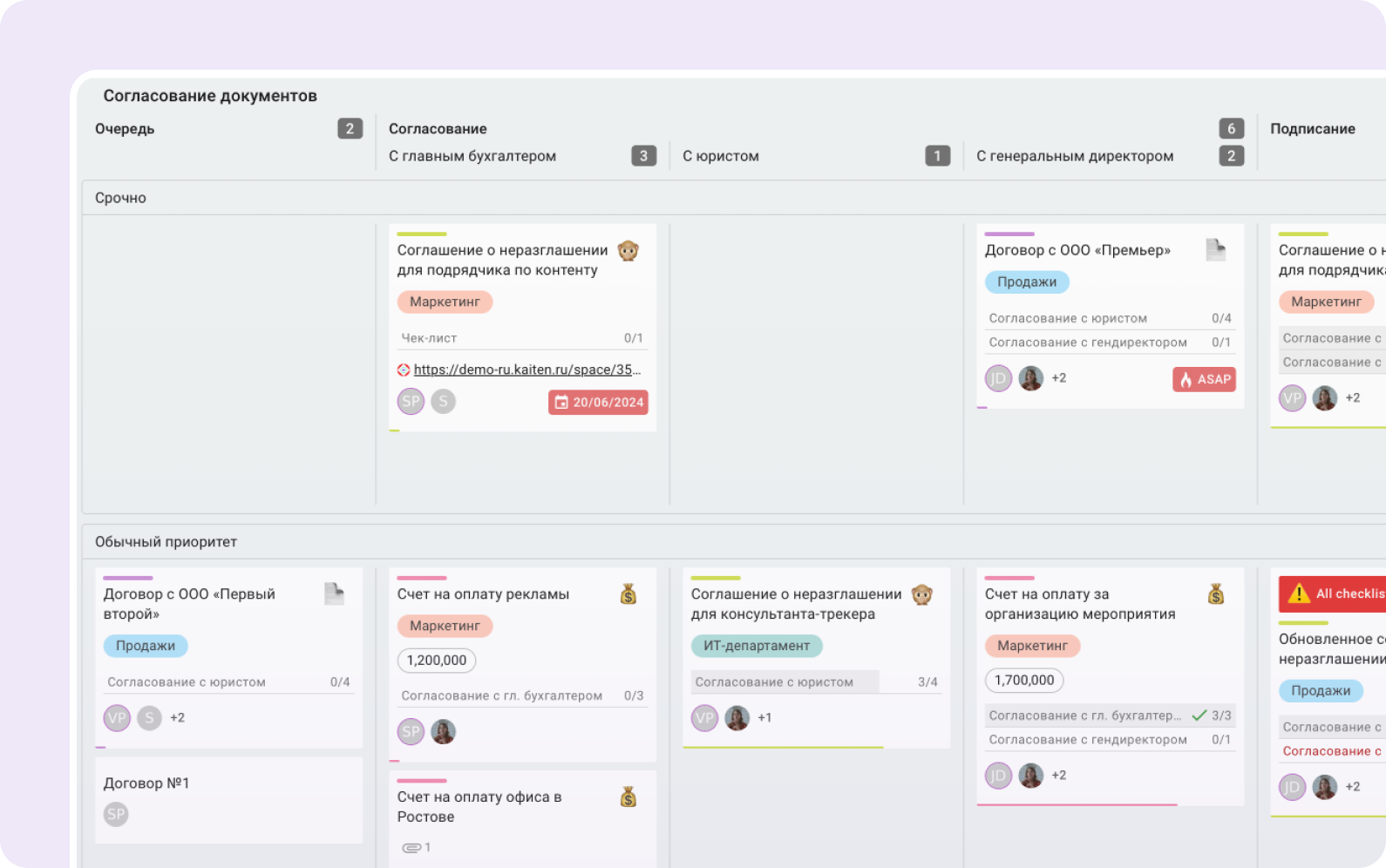Select the С юристом column header
The image size is (1386, 868).
[x=720, y=156]
